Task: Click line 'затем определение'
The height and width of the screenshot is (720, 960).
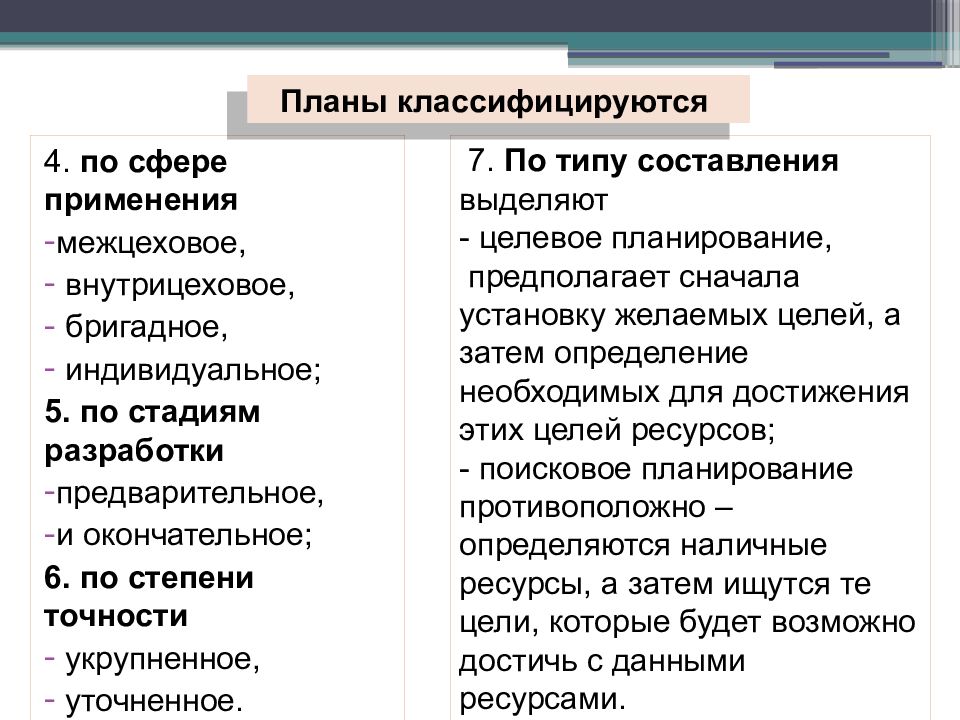Action: (x=604, y=354)
